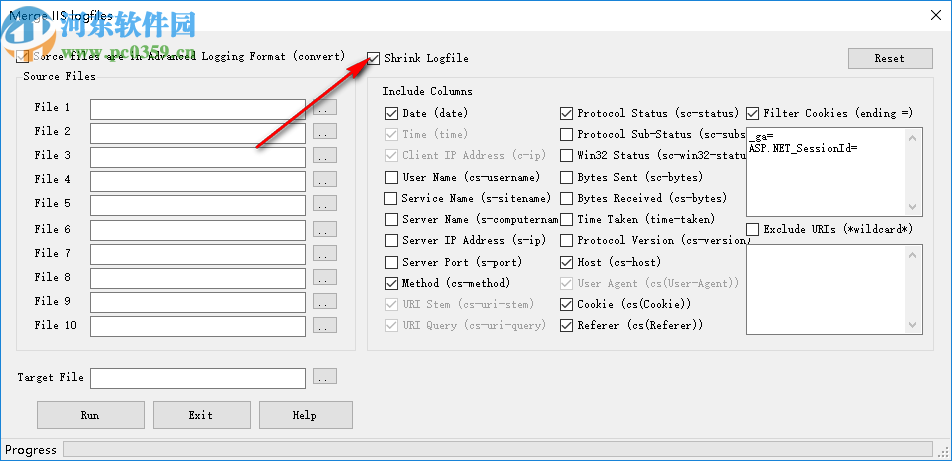The width and height of the screenshot is (952, 461).
Task: Click Filter Cookies list scroll-down arrow
Action: tap(913, 207)
